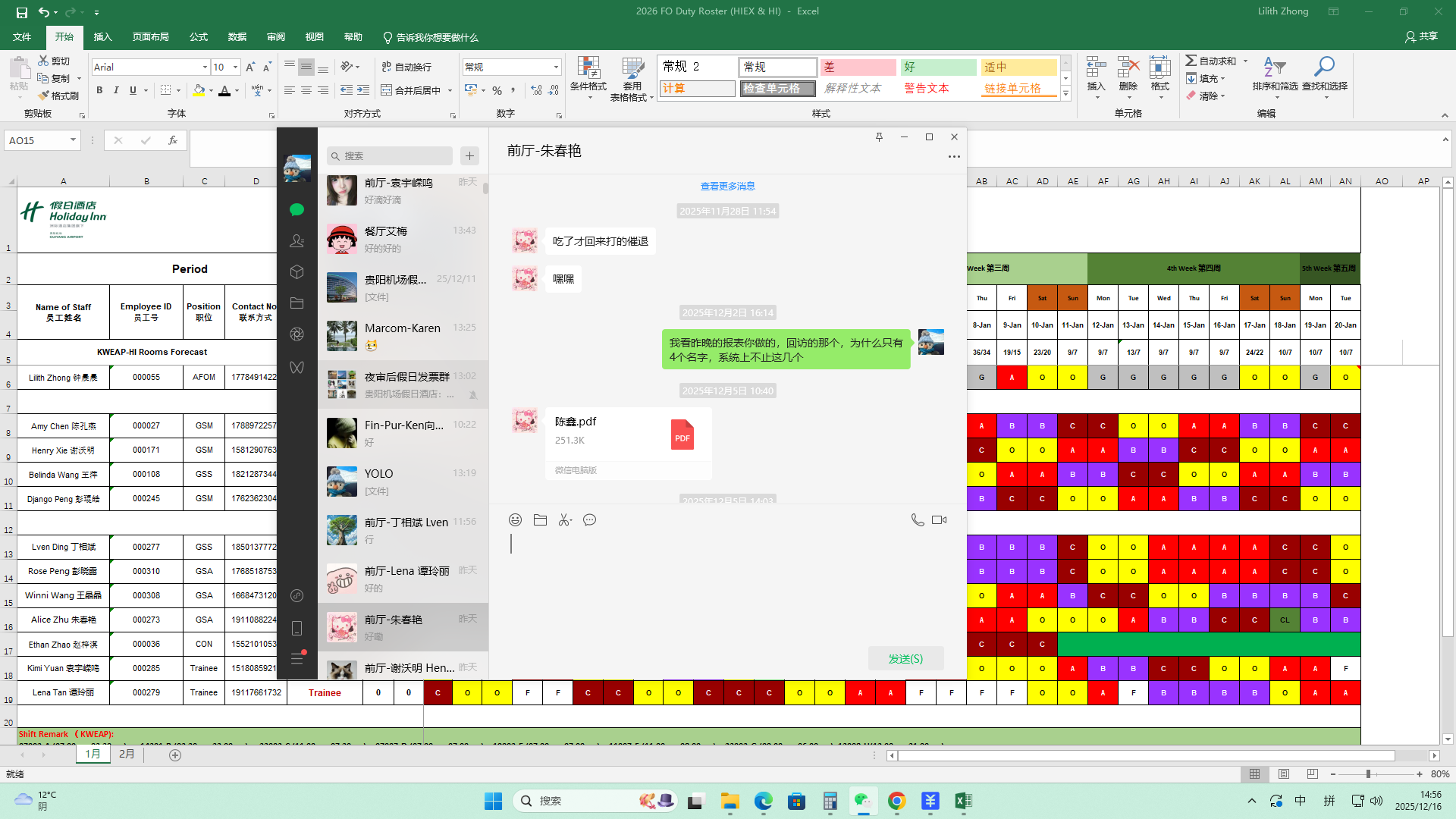Open WeChat contacts sidebar icon
This screenshot has height=819, width=1456.
click(x=297, y=241)
